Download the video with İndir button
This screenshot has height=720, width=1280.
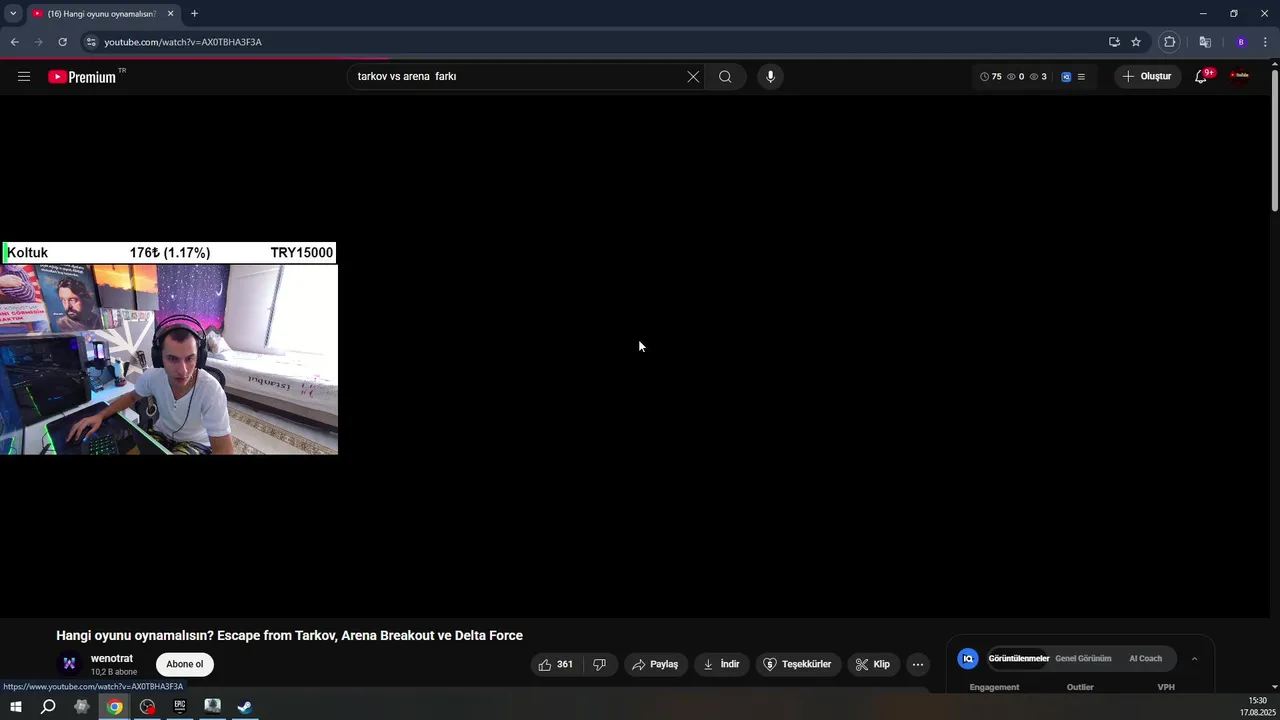click(x=721, y=664)
